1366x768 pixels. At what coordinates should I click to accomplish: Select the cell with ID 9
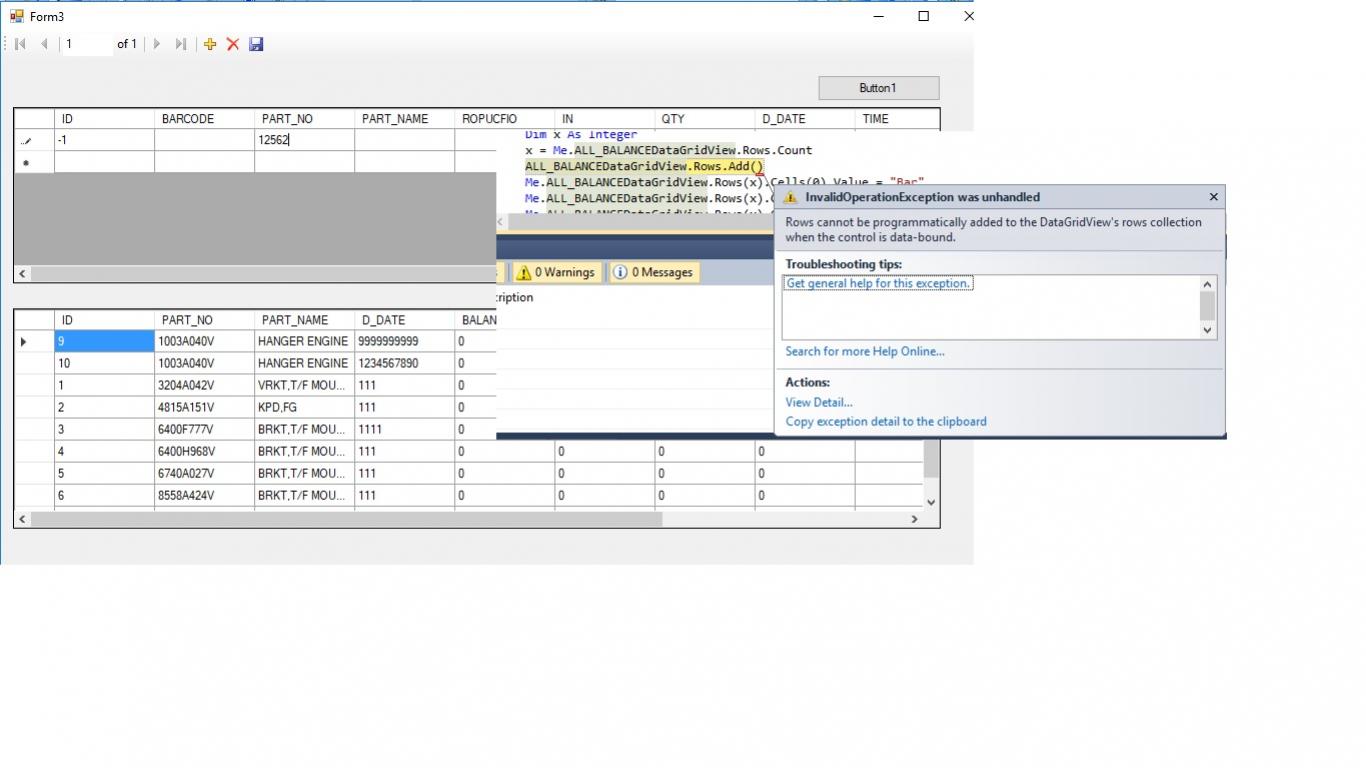click(x=104, y=341)
